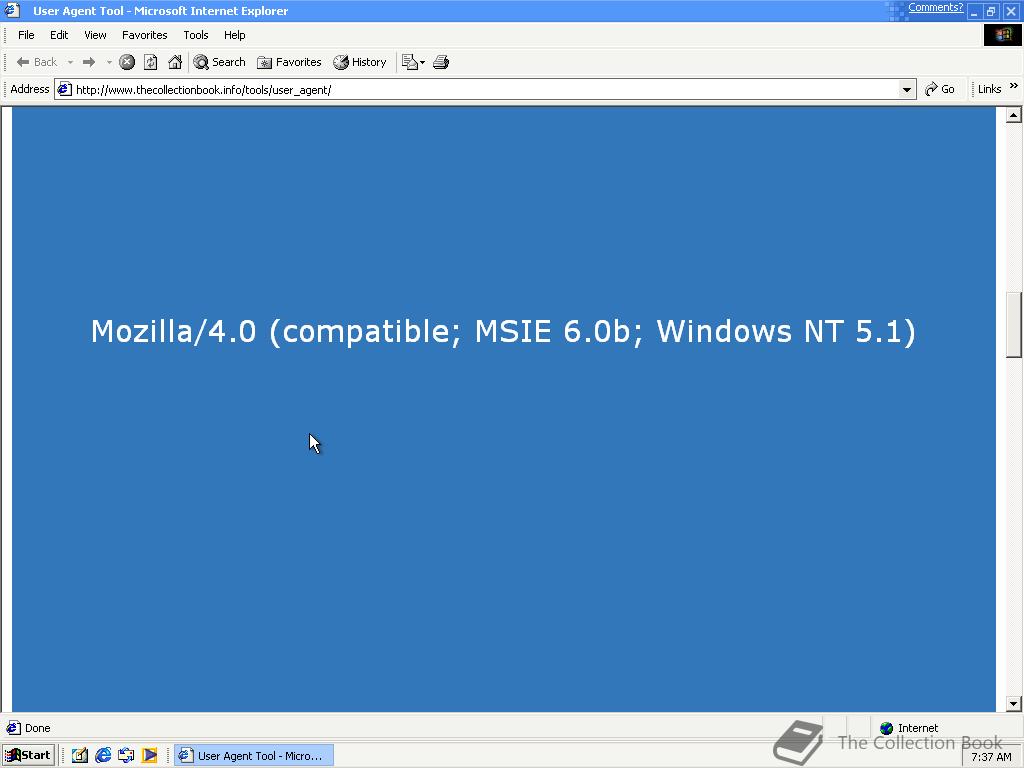Open the Back history dropdown arrow
Viewport: 1024px width, 768px height.
click(70, 62)
